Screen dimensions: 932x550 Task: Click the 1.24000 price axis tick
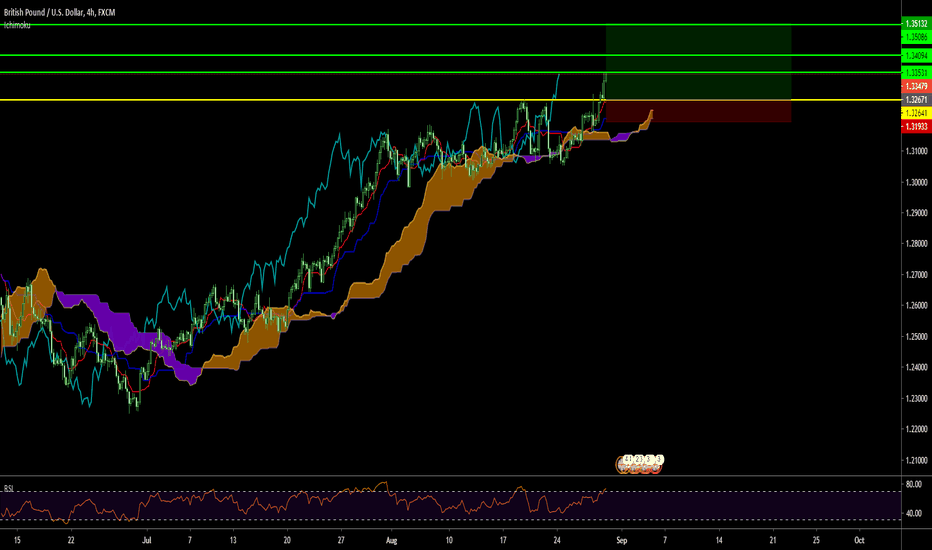(916, 367)
